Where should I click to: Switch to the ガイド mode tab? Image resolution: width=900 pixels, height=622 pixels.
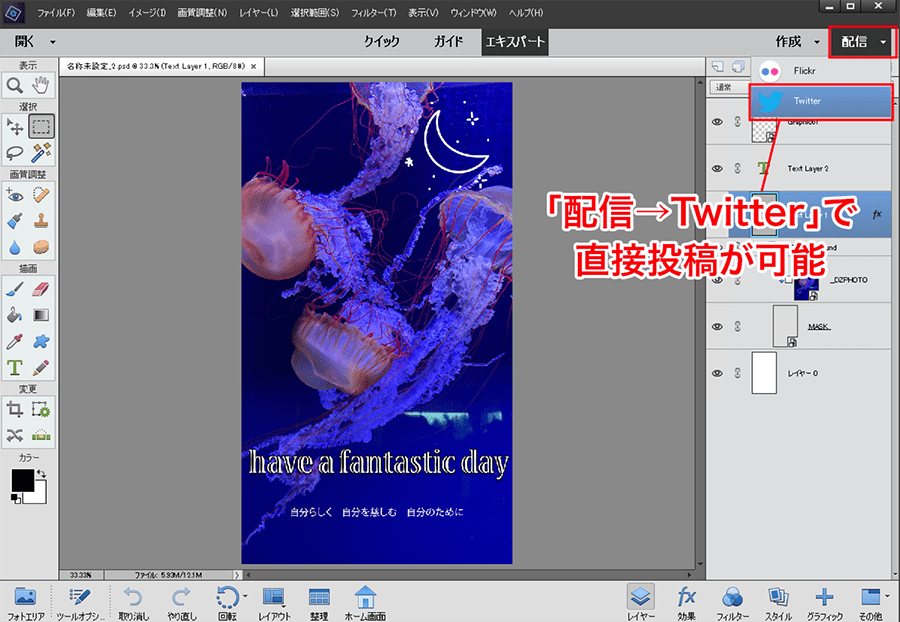(x=448, y=42)
